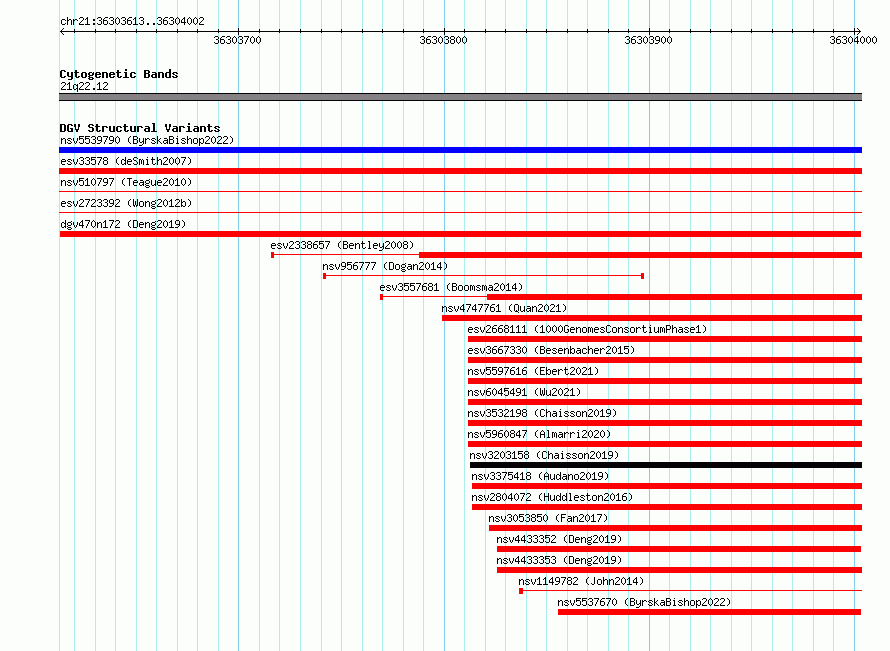Select the red dgv470n172 variant bar
This screenshot has width=890, height=651.
coord(460,234)
